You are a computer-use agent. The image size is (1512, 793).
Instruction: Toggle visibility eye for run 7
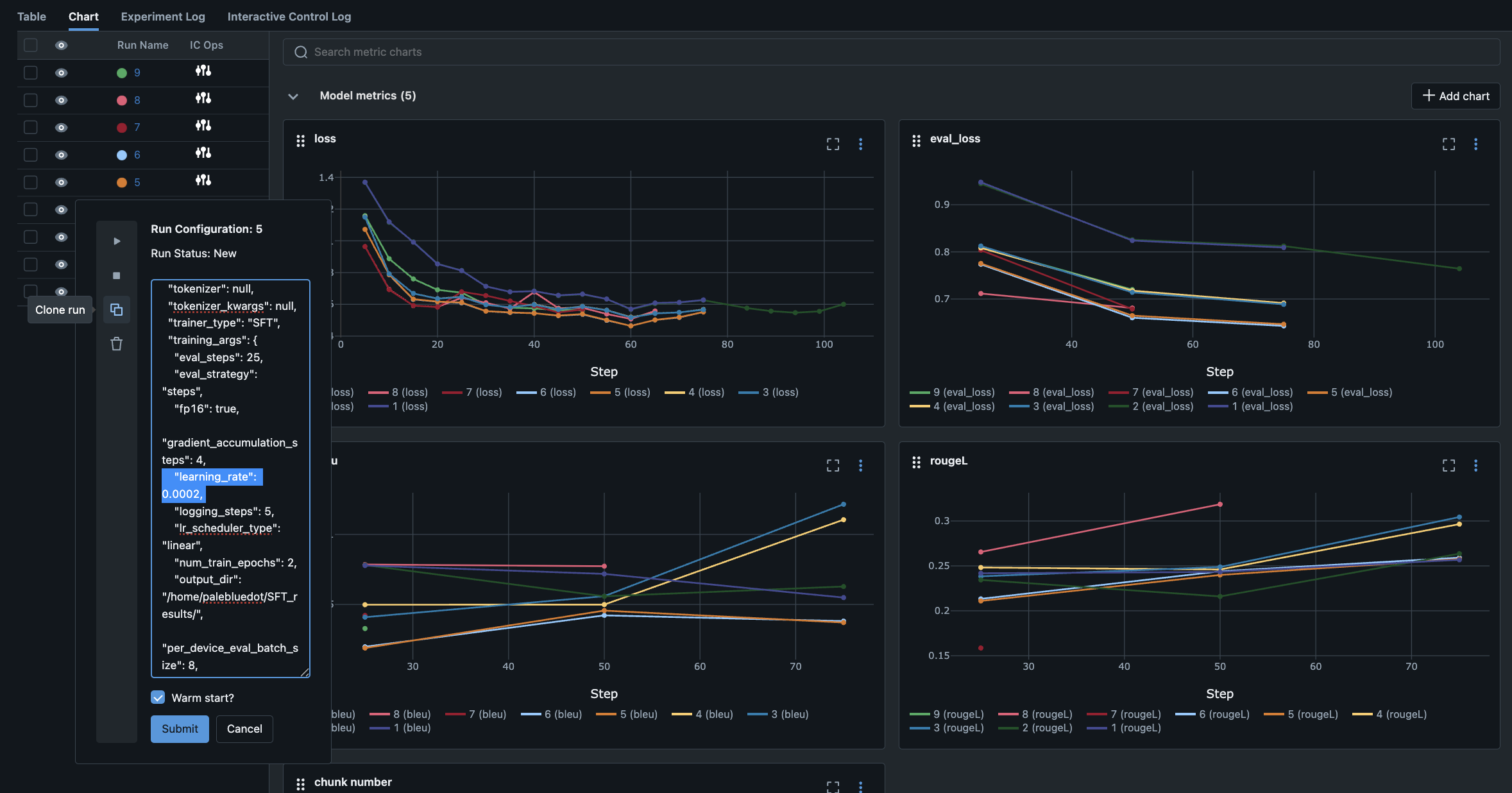click(61, 128)
